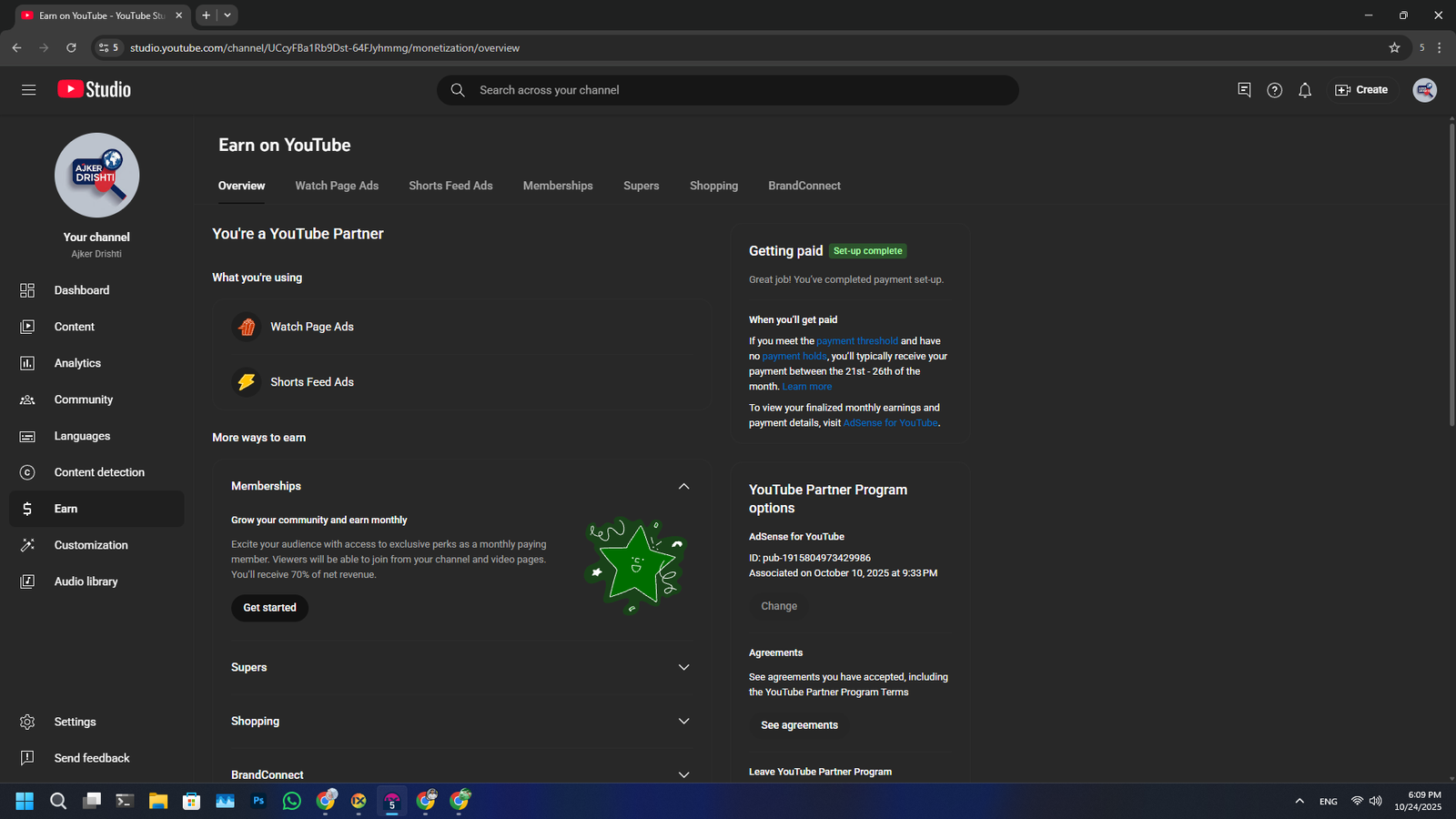Click the See agreements button
The height and width of the screenshot is (819, 1456).
point(799,725)
